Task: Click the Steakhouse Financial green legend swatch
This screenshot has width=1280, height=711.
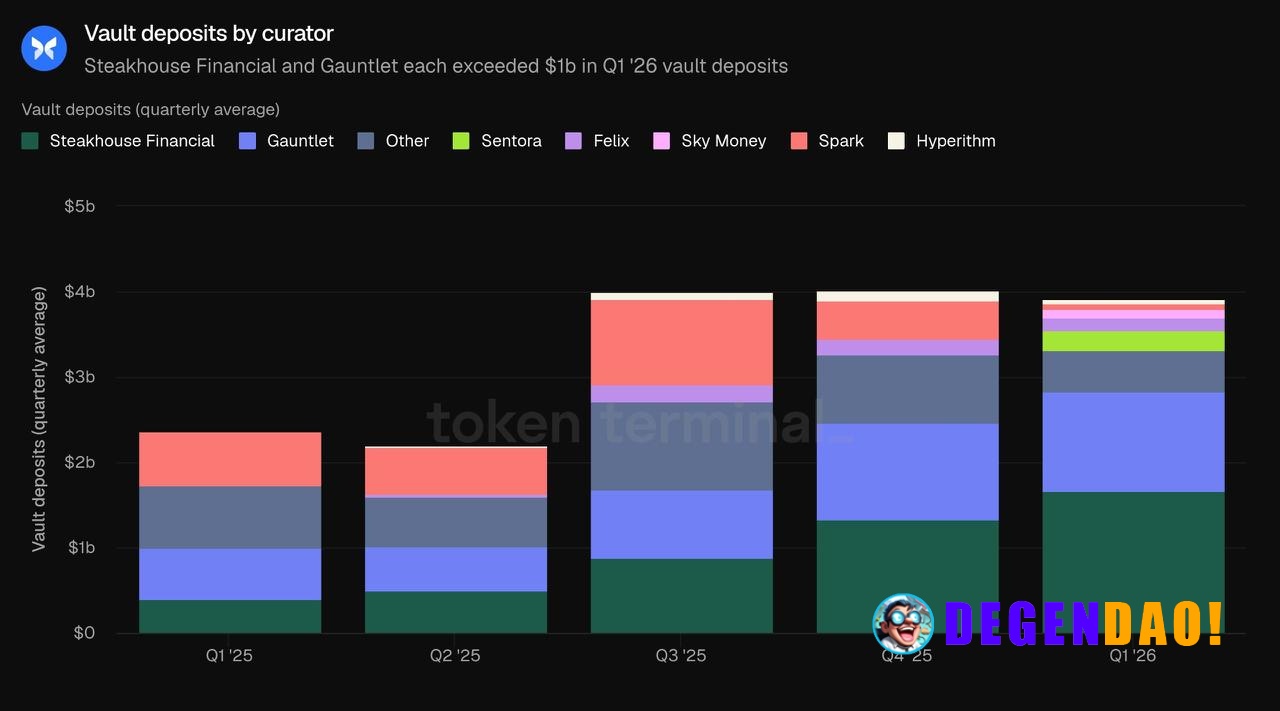Action: click(30, 141)
